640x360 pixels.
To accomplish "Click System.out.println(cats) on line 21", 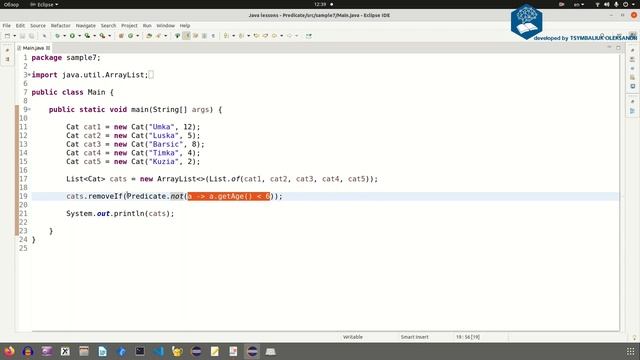I will click(x=120, y=213).
